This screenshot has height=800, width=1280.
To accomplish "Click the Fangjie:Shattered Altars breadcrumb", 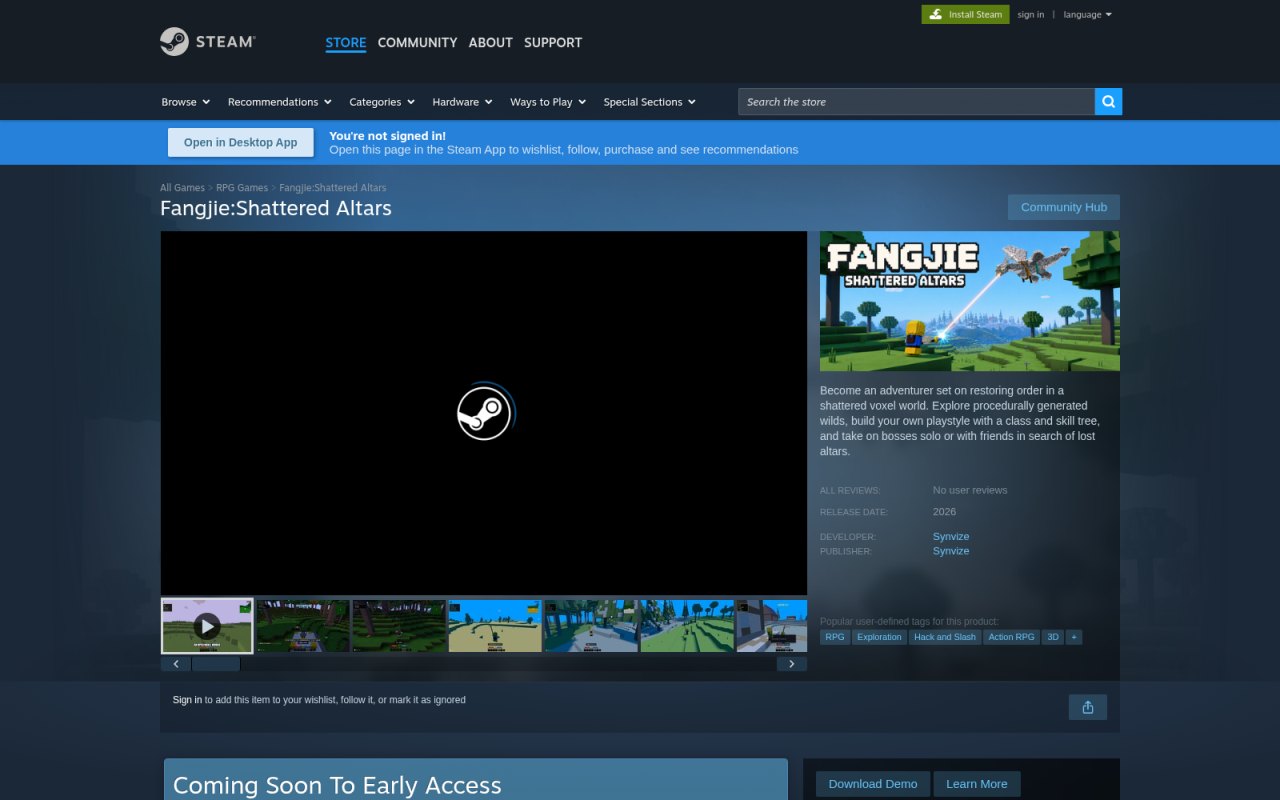I will tap(333, 188).
